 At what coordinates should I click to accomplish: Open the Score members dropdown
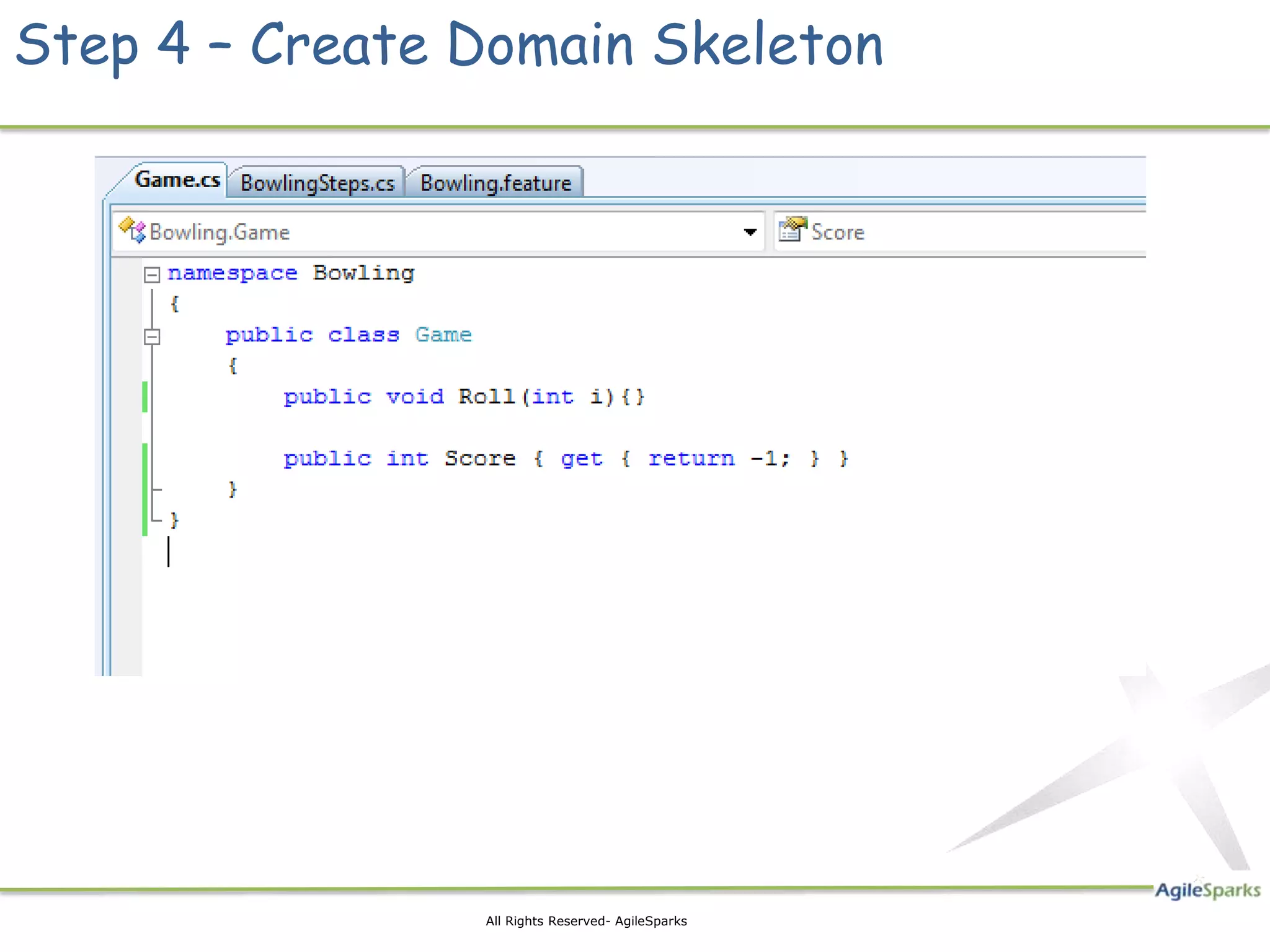[960, 232]
